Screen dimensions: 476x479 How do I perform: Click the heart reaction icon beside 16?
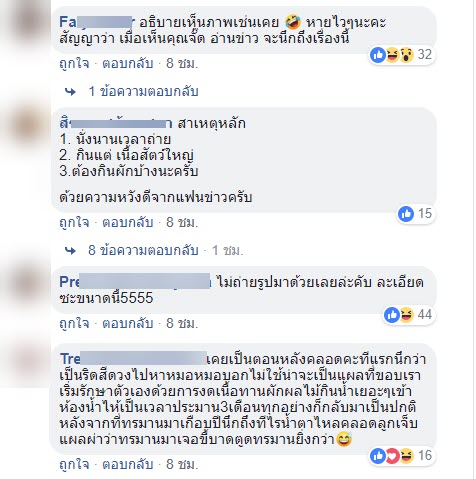click(392, 456)
